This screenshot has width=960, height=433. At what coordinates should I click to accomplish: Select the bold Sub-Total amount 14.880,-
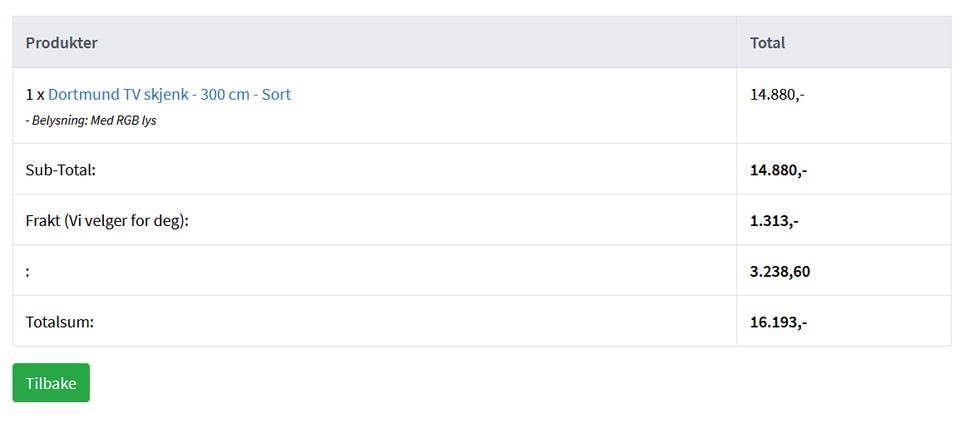tap(778, 170)
